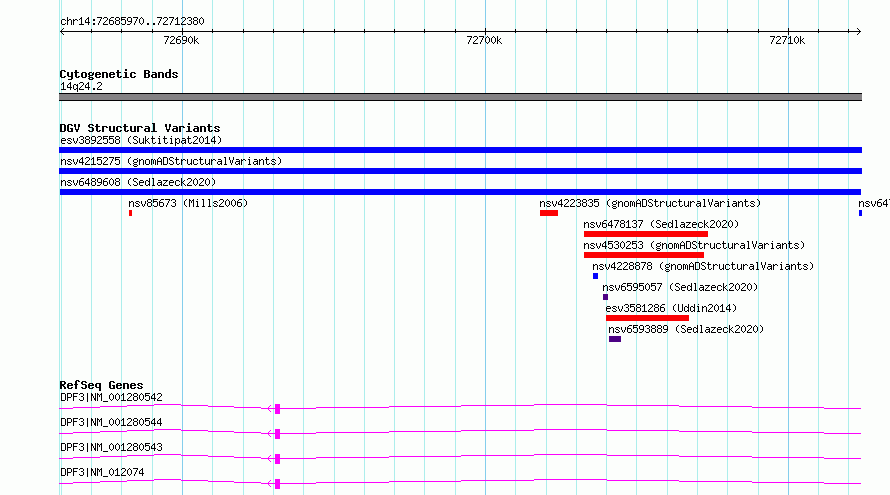This screenshot has width=890, height=495.
Task: Click the blue bar under esv3892558
Action: tap(460, 150)
